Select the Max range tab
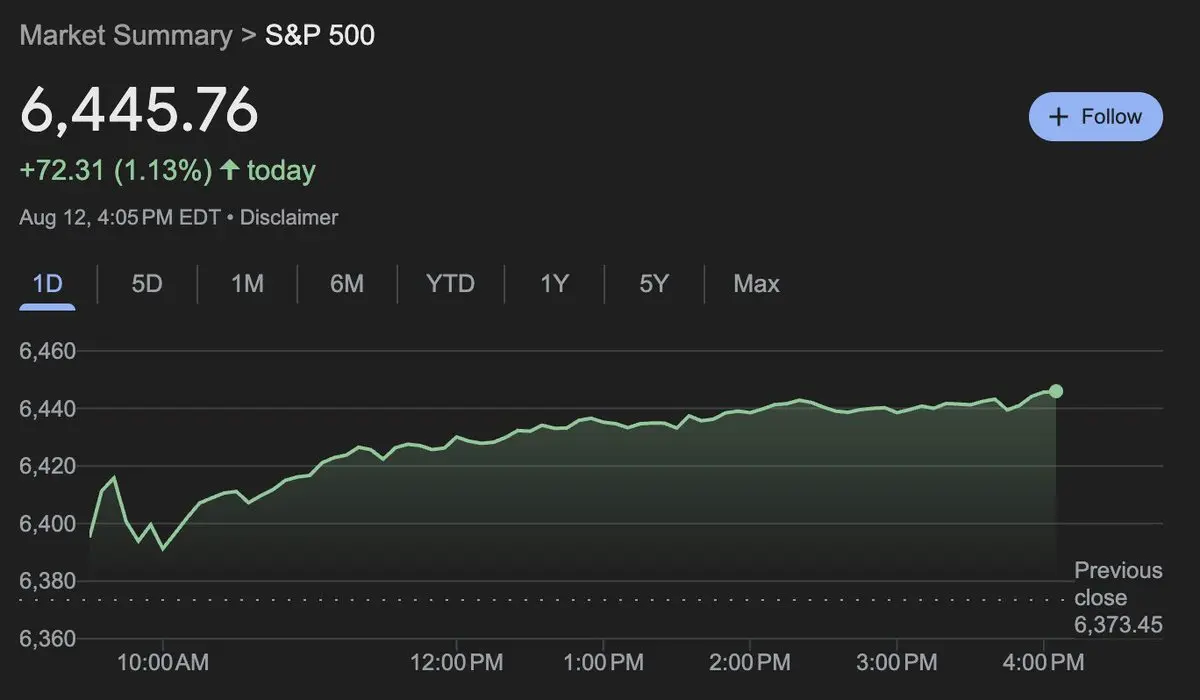 coord(756,284)
